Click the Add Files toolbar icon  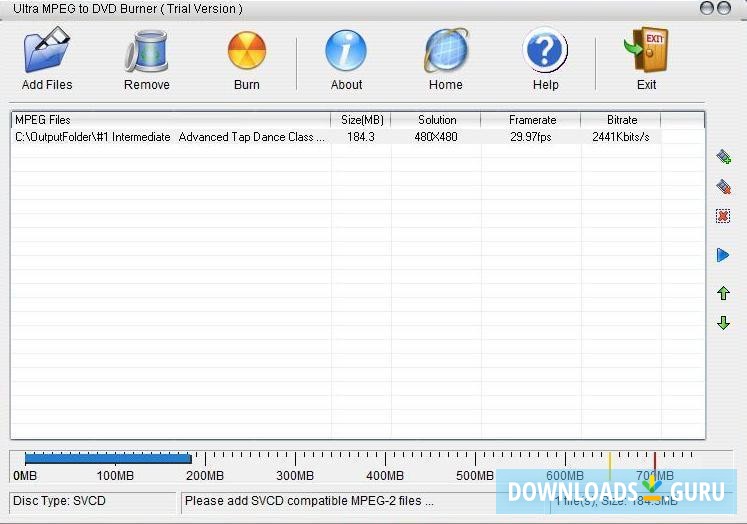pos(47,51)
